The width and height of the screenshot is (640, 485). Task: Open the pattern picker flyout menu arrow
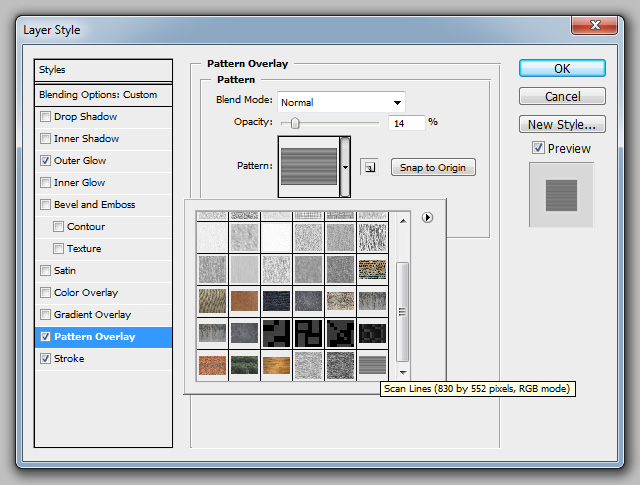[x=427, y=217]
